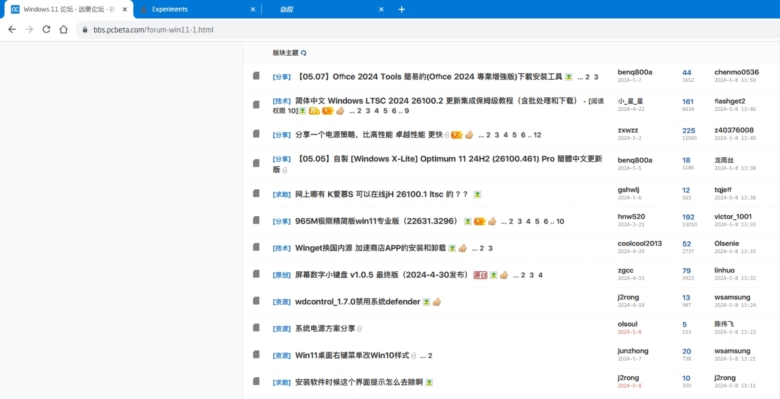
Task: Click the padlock site-info icon in address bar
Action: point(85,30)
